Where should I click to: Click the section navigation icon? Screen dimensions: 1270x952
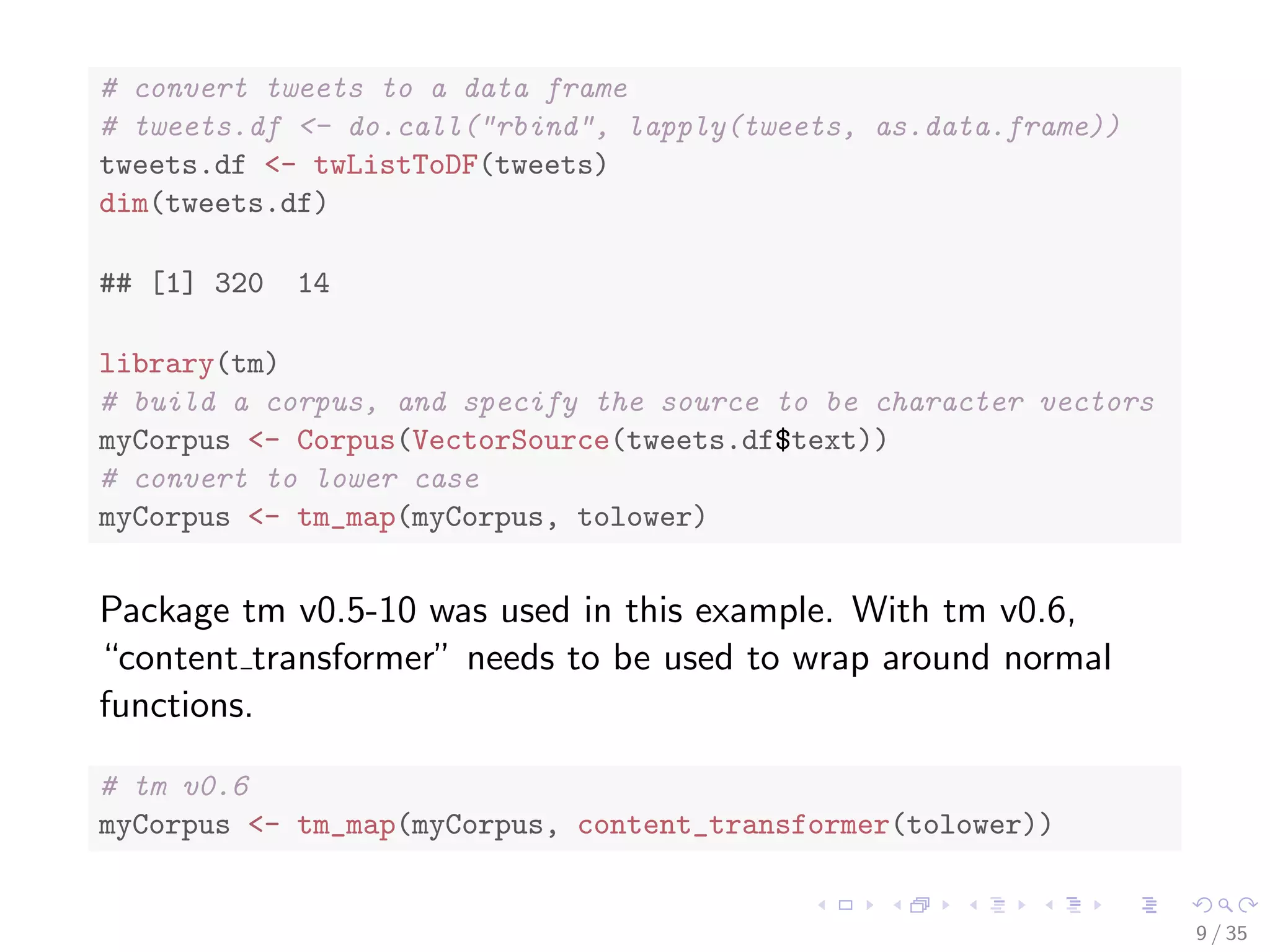point(1074,905)
